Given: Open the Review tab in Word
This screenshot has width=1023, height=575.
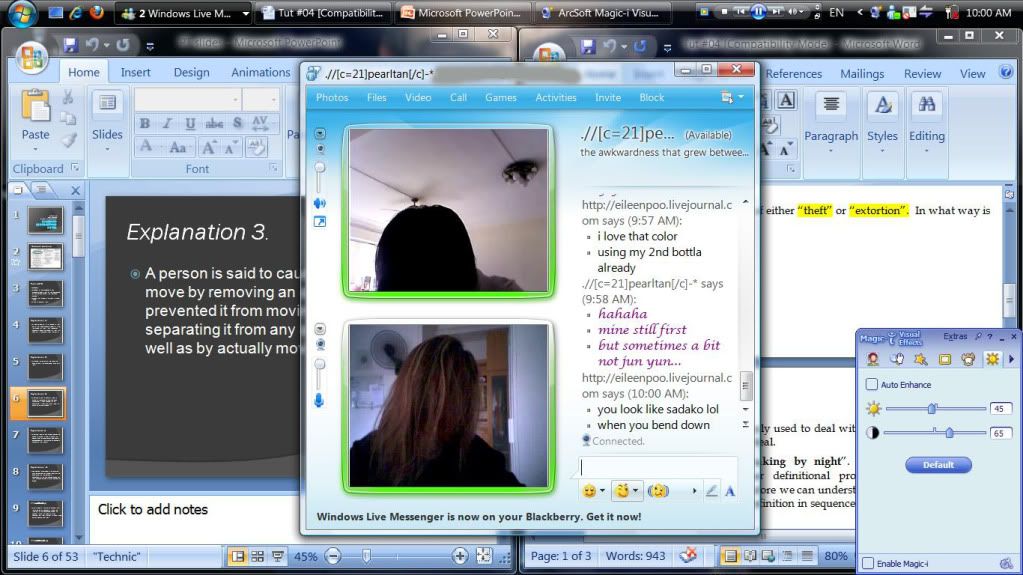Looking at the screenshot, I should click(x=922, y=74).
